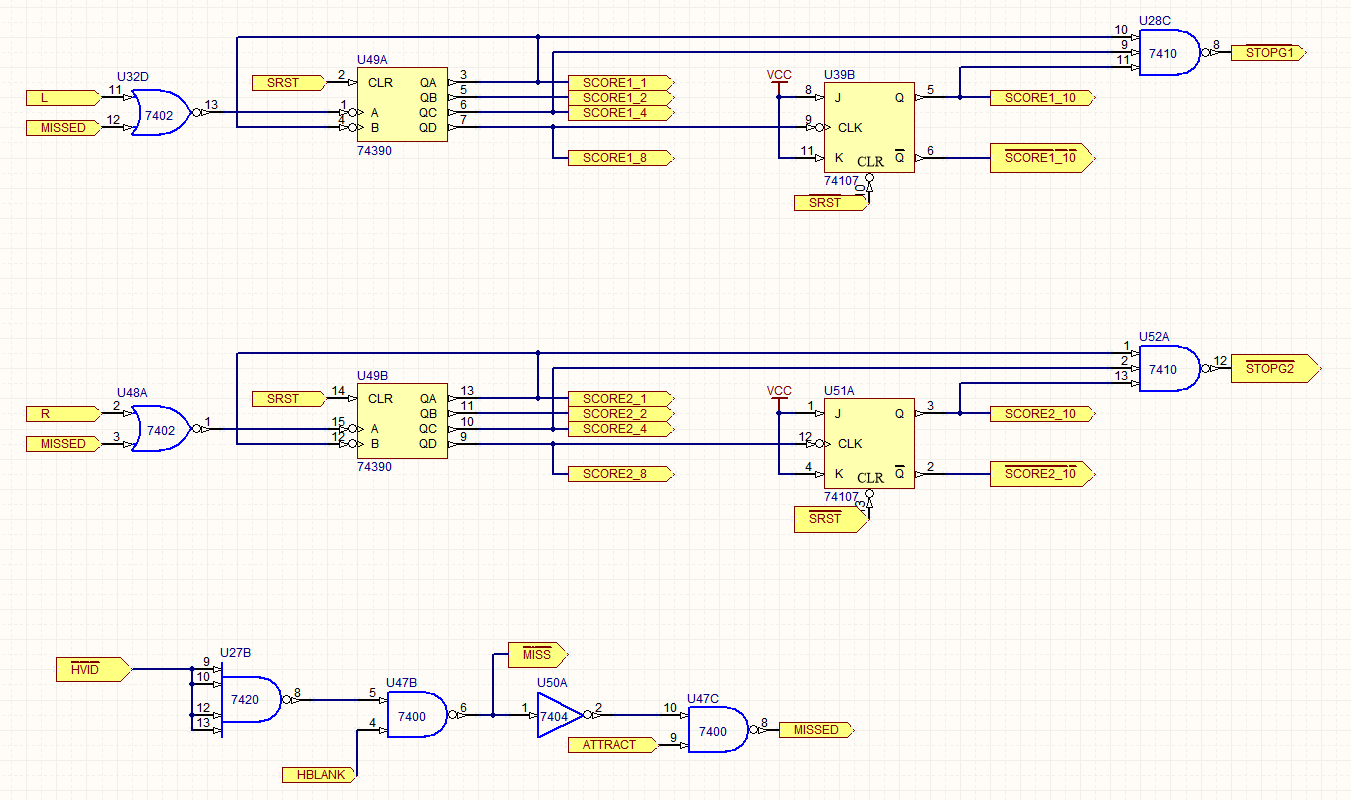Select the SCORE1_1 output port

(x=621, y=83)
